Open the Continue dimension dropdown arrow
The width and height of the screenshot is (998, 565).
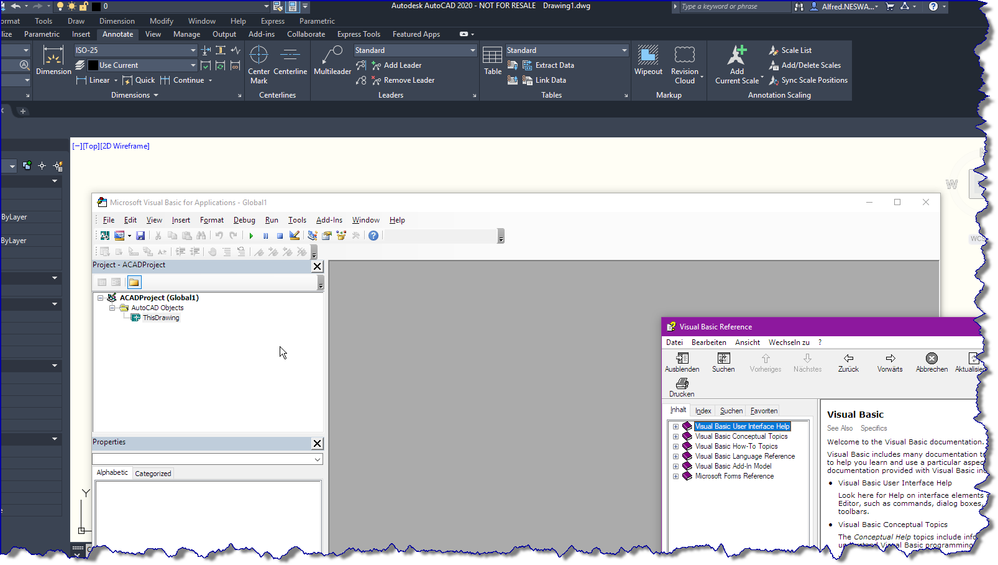tap(210, 81)
